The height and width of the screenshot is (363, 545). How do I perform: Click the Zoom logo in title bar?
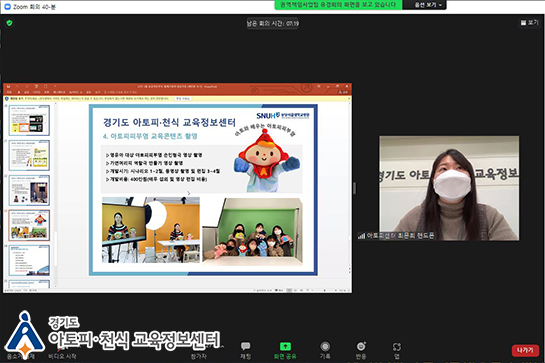[7, 7]
